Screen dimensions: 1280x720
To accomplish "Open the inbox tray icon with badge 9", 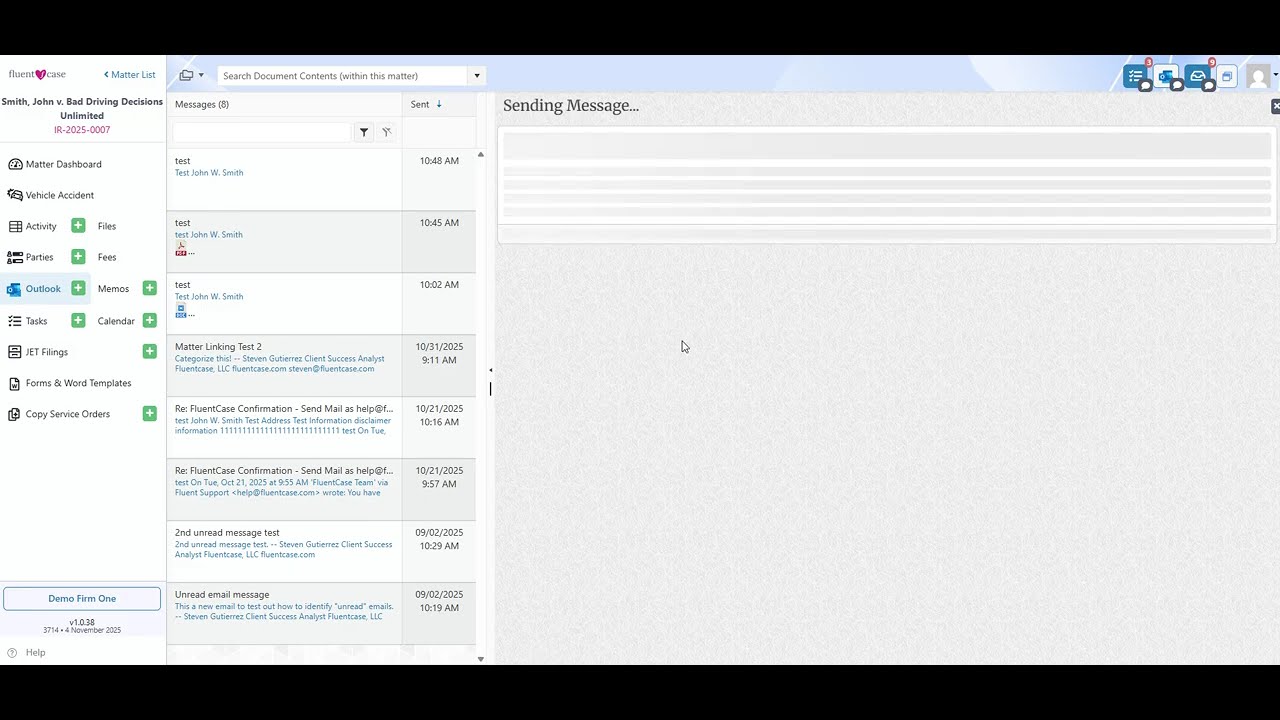I will [1198, 76].
